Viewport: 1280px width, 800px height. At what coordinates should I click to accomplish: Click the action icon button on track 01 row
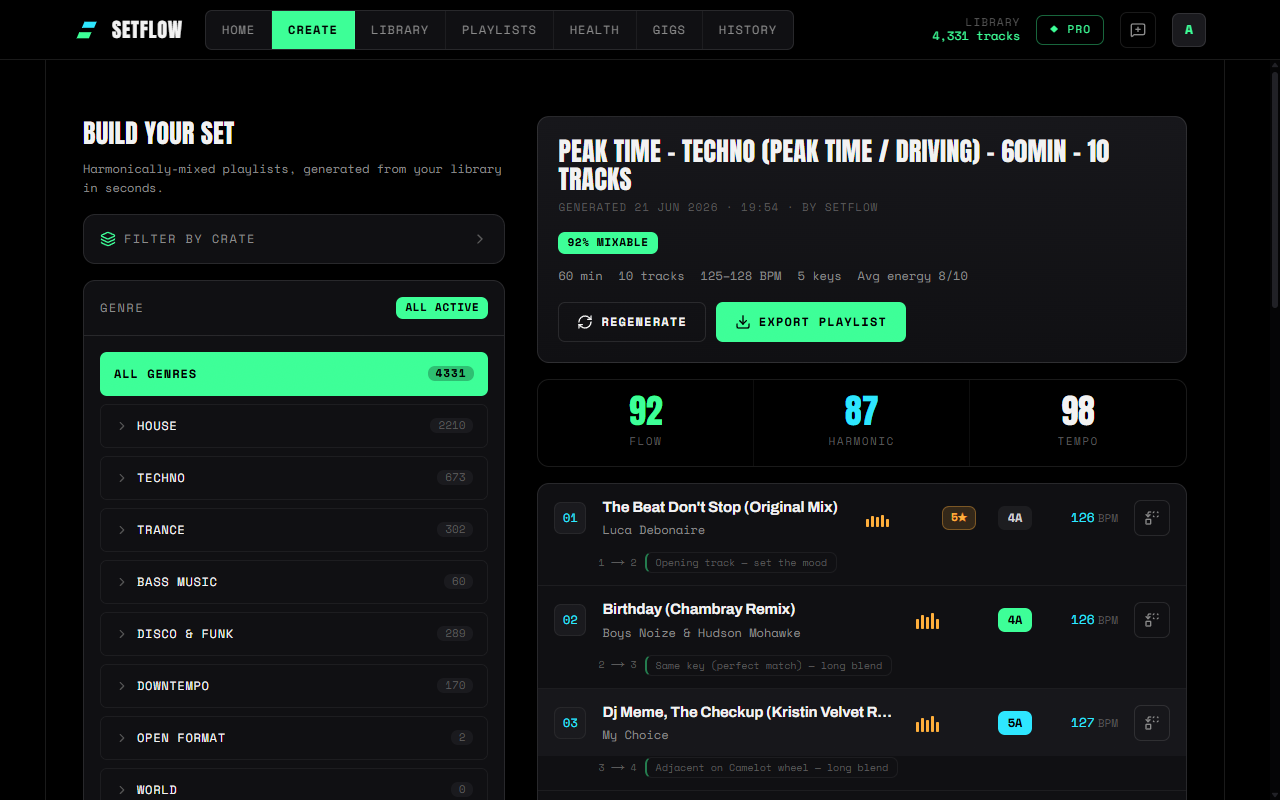pos(1152,518)
